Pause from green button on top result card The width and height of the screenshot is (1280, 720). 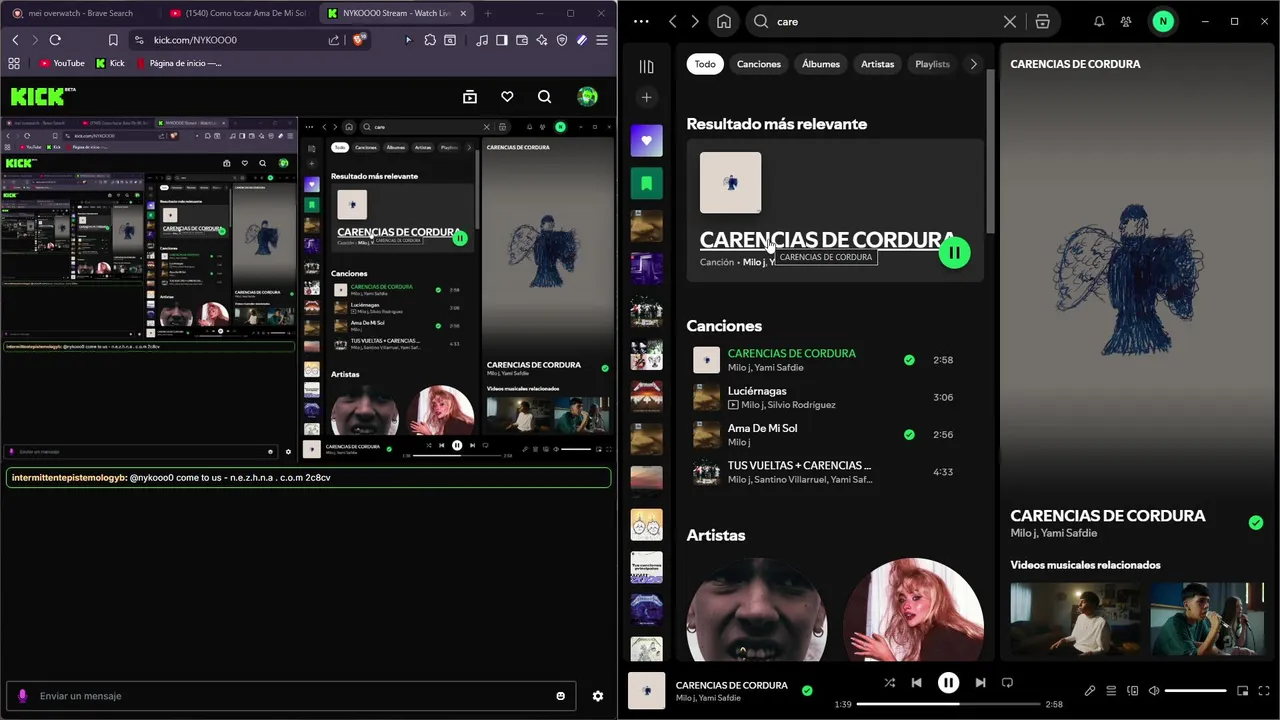(x=955, y=252)
